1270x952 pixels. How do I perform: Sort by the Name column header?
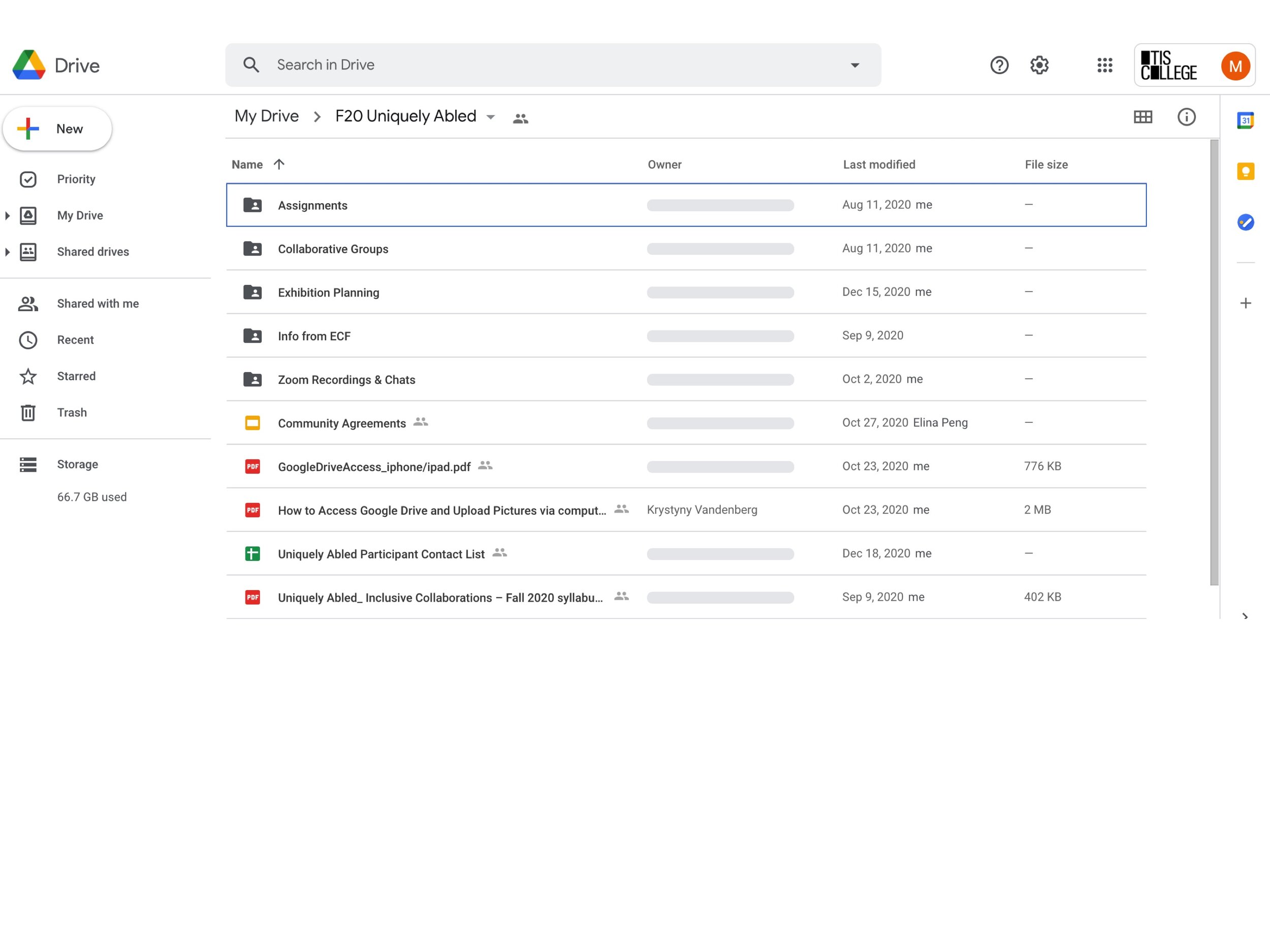(x=247, y=164)
